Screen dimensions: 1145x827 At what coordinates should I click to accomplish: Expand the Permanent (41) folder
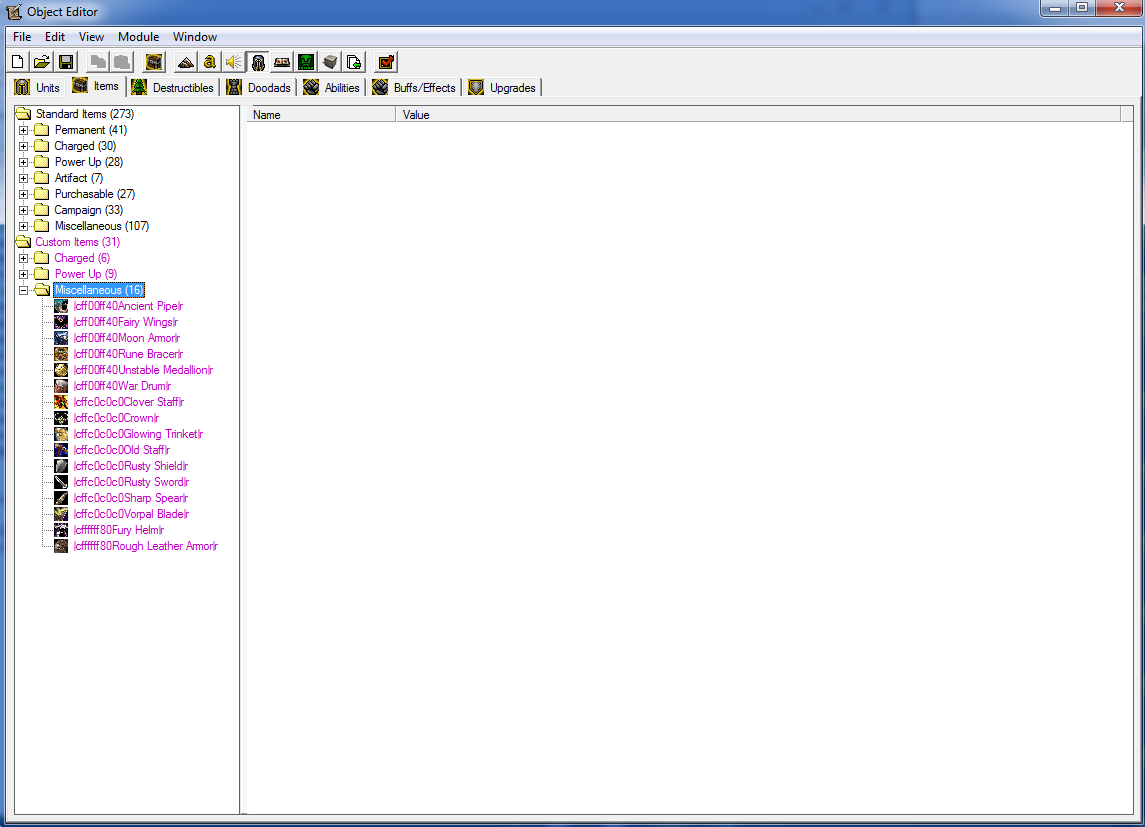click(x=23, y=130)
